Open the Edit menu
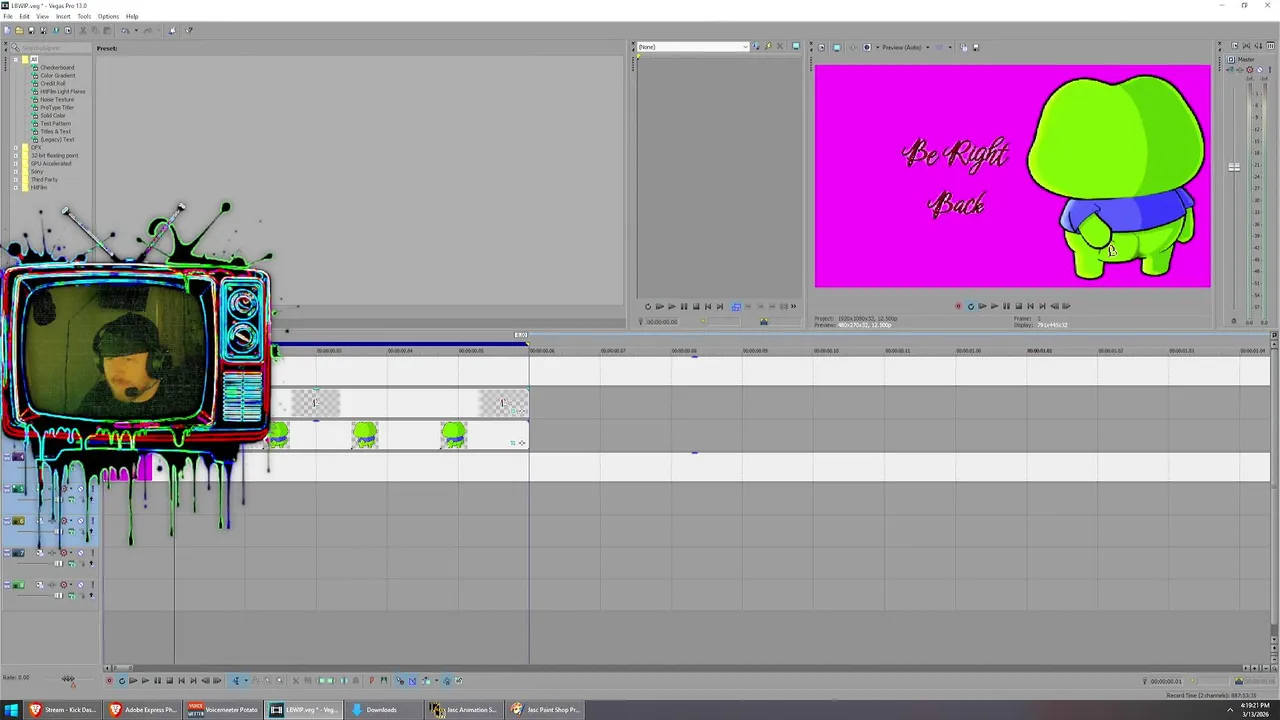The width and height of the screenshot is (1280, 720). 24,16
